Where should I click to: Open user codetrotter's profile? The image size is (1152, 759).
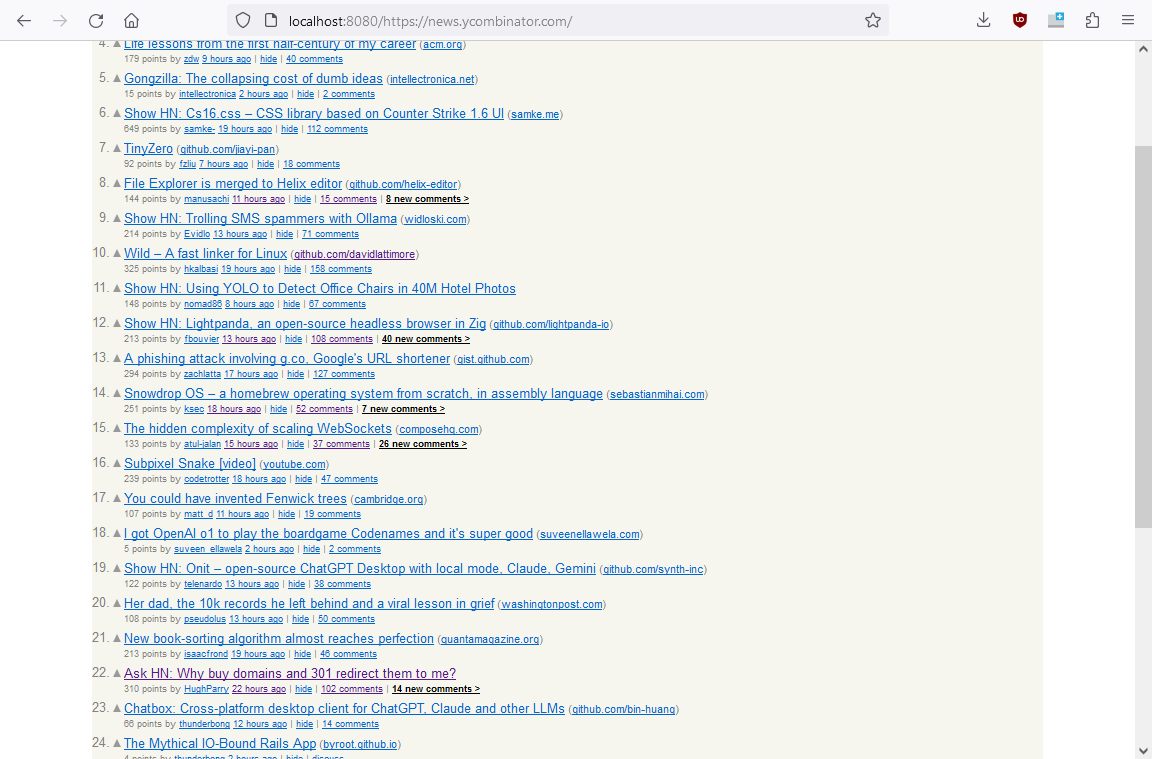pyautogui.click(x=206, y=479)
